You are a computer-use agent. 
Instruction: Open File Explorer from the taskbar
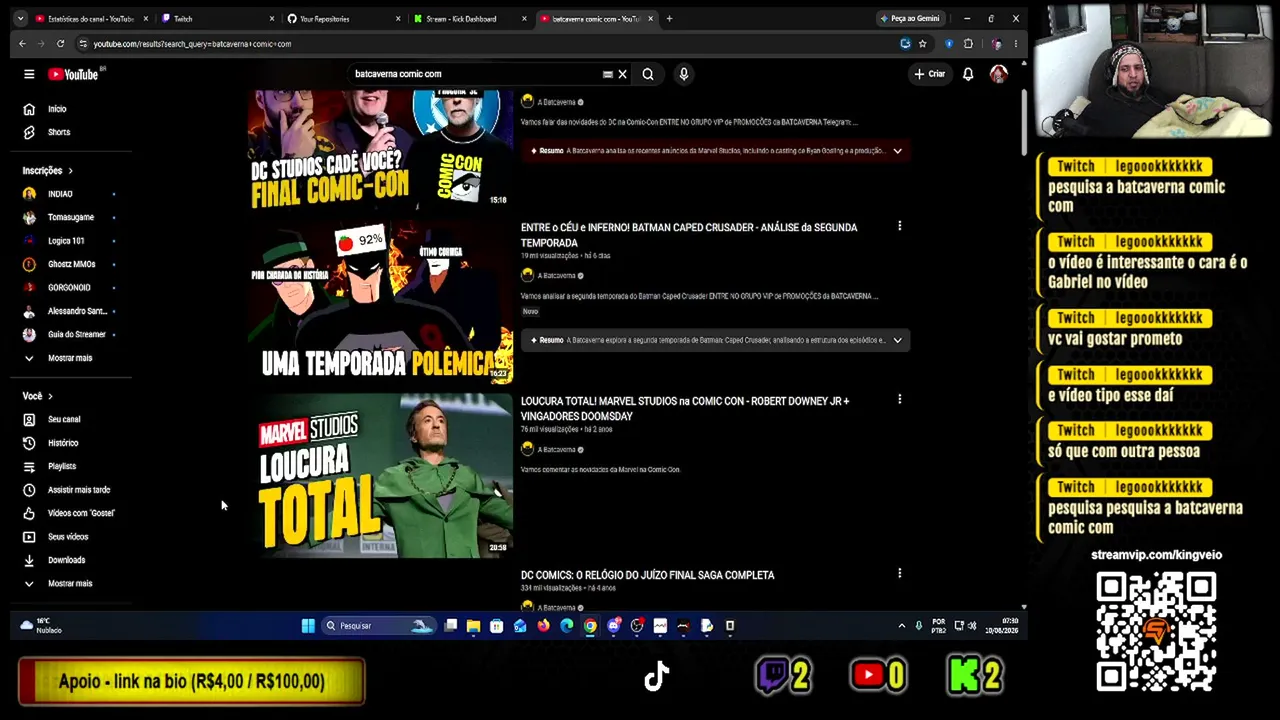tap(474, 626)
